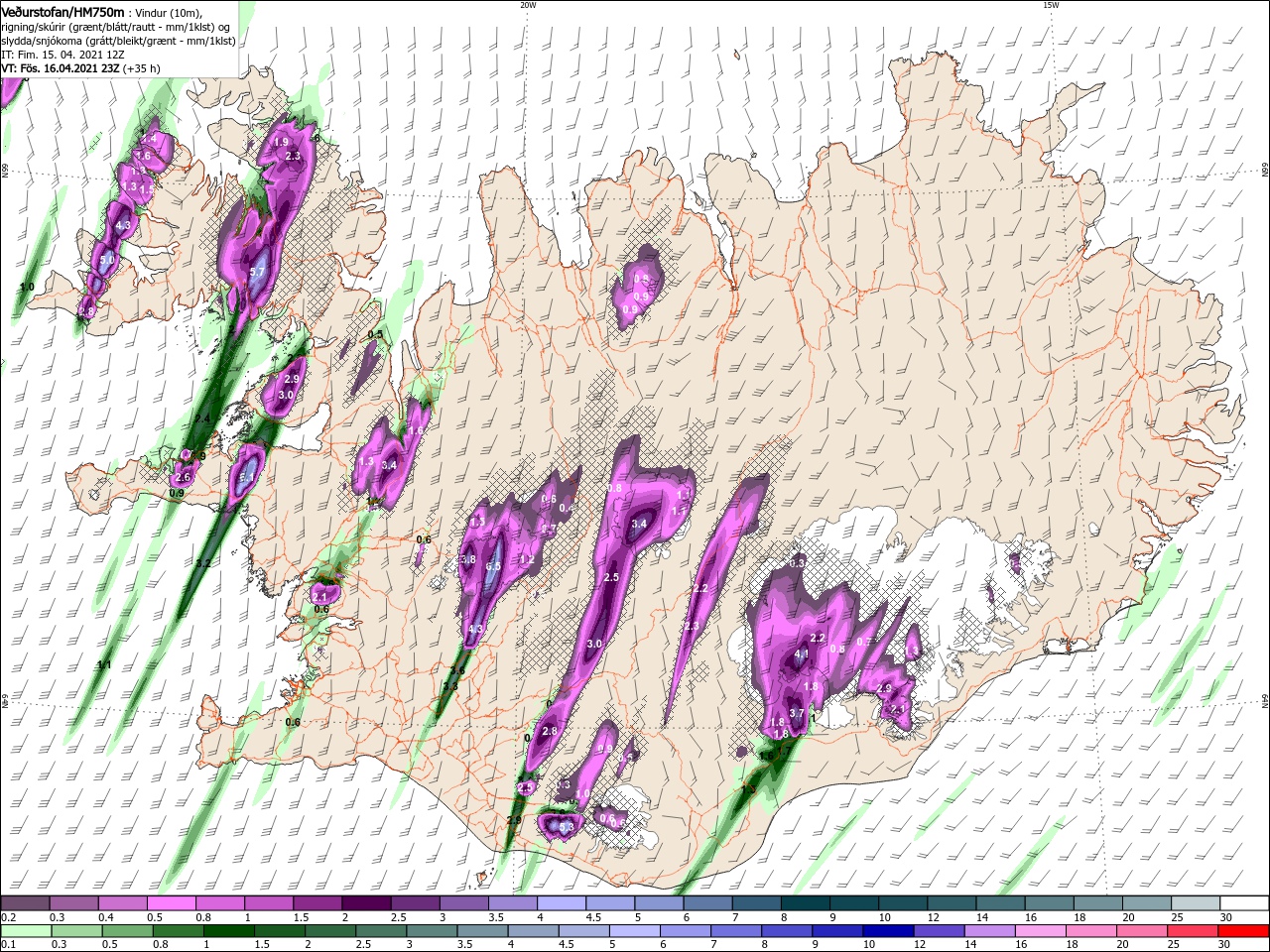This screenshot has width=1270, height=952.
Task: Pick bottom-row pink swatch between 18 and 20
Action: click(1091, 931)
